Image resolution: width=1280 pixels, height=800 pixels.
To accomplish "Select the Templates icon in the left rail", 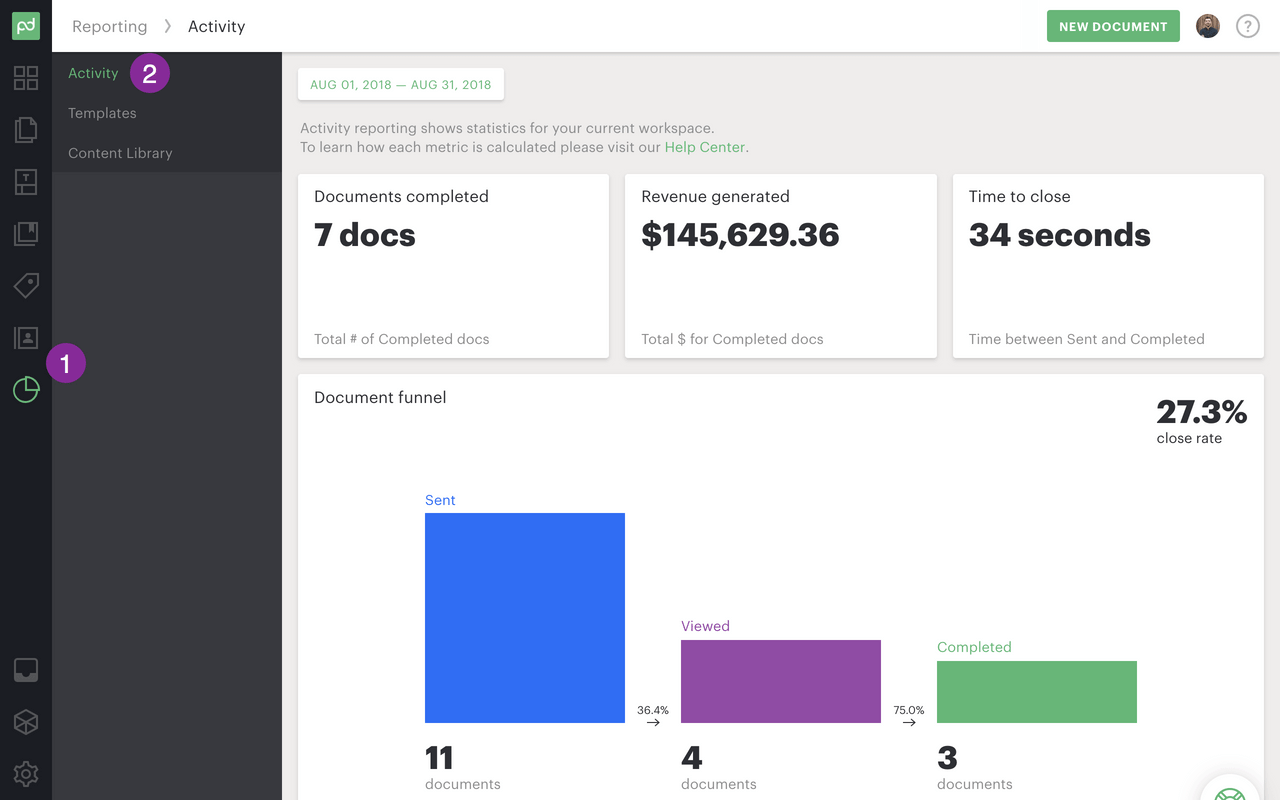I will [25, 182].
